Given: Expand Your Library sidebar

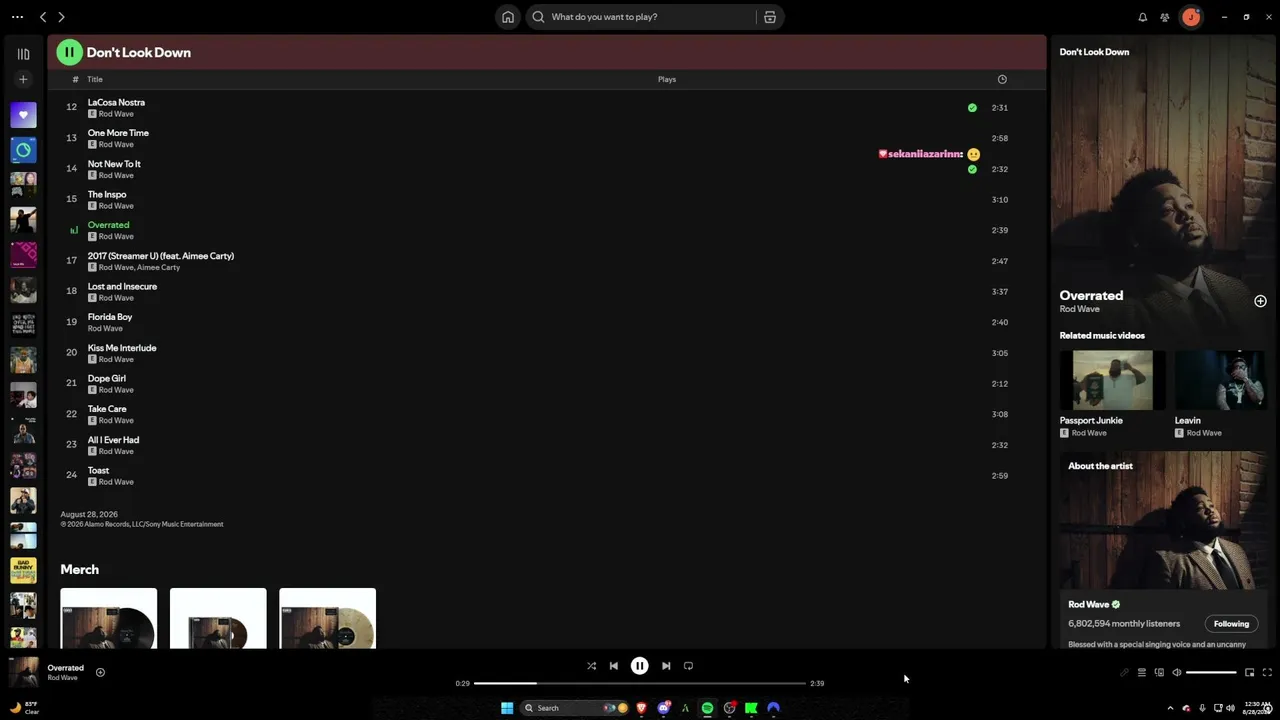Looking at the screenshot, I should point(23,54).
